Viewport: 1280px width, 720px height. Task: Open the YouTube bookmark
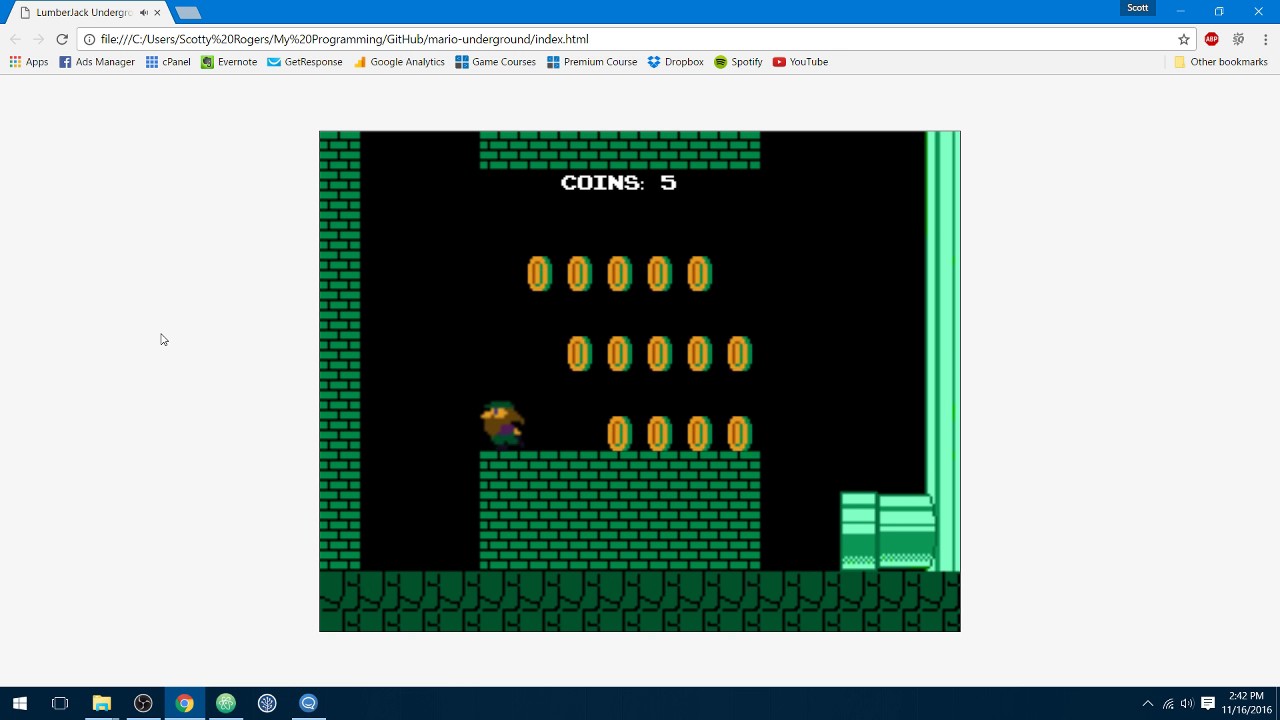tap(800, 62)
